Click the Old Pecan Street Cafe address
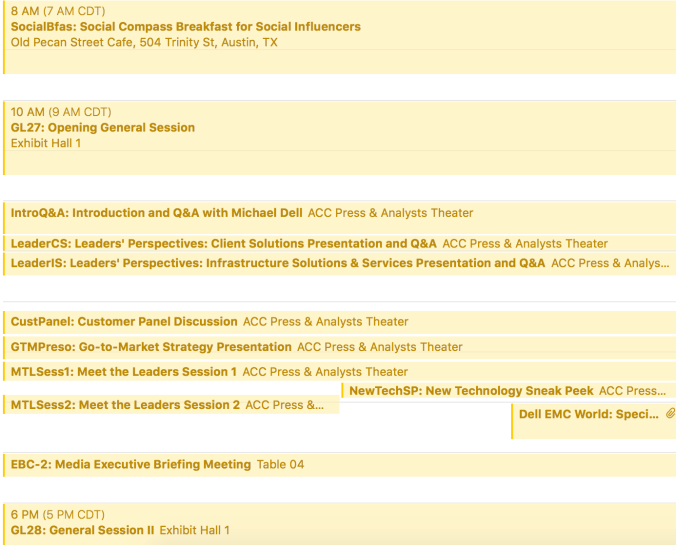This screenshot has height=545, width=676. tap(144, 43)
